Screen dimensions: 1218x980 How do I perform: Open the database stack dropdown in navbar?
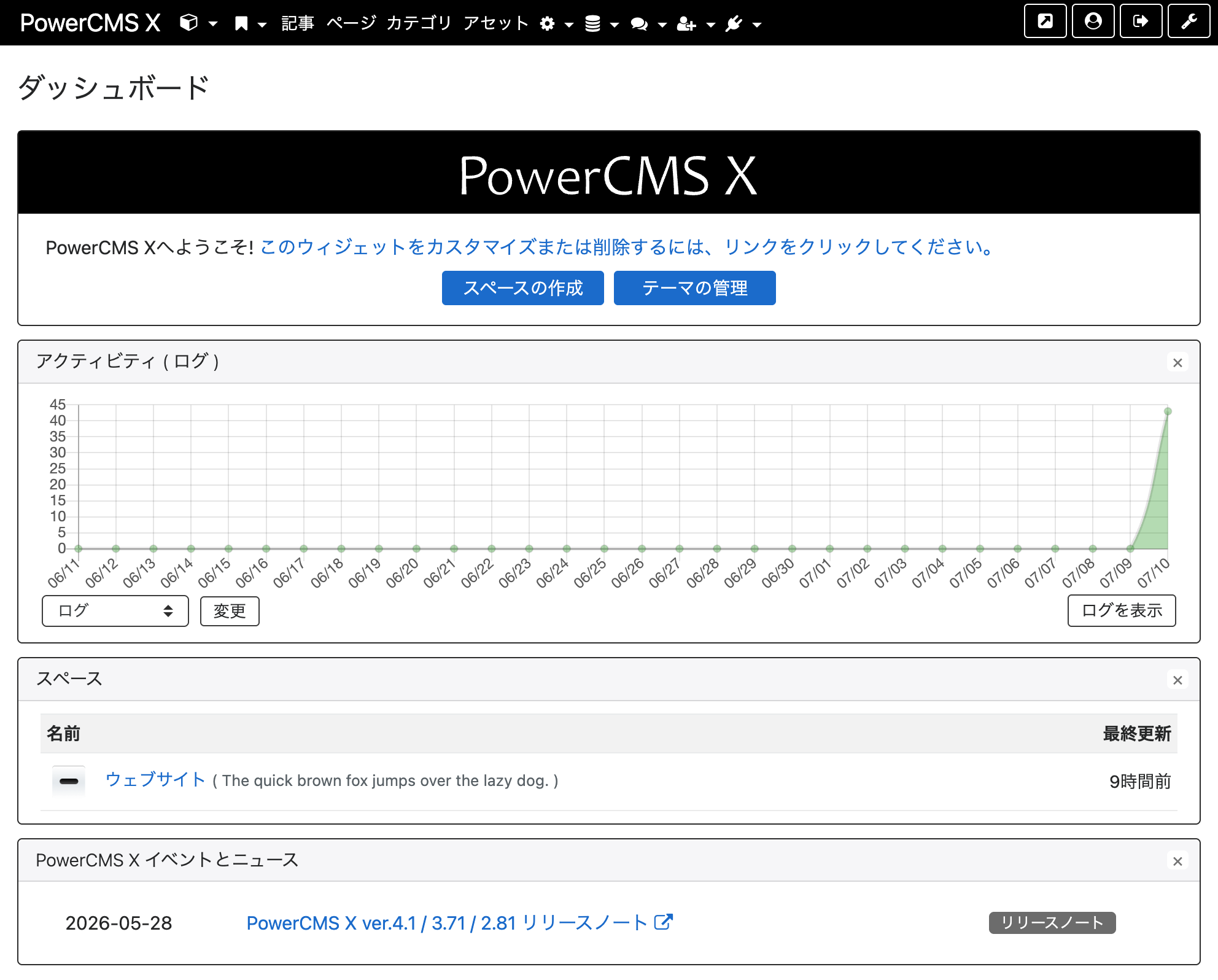pos(602,23)
